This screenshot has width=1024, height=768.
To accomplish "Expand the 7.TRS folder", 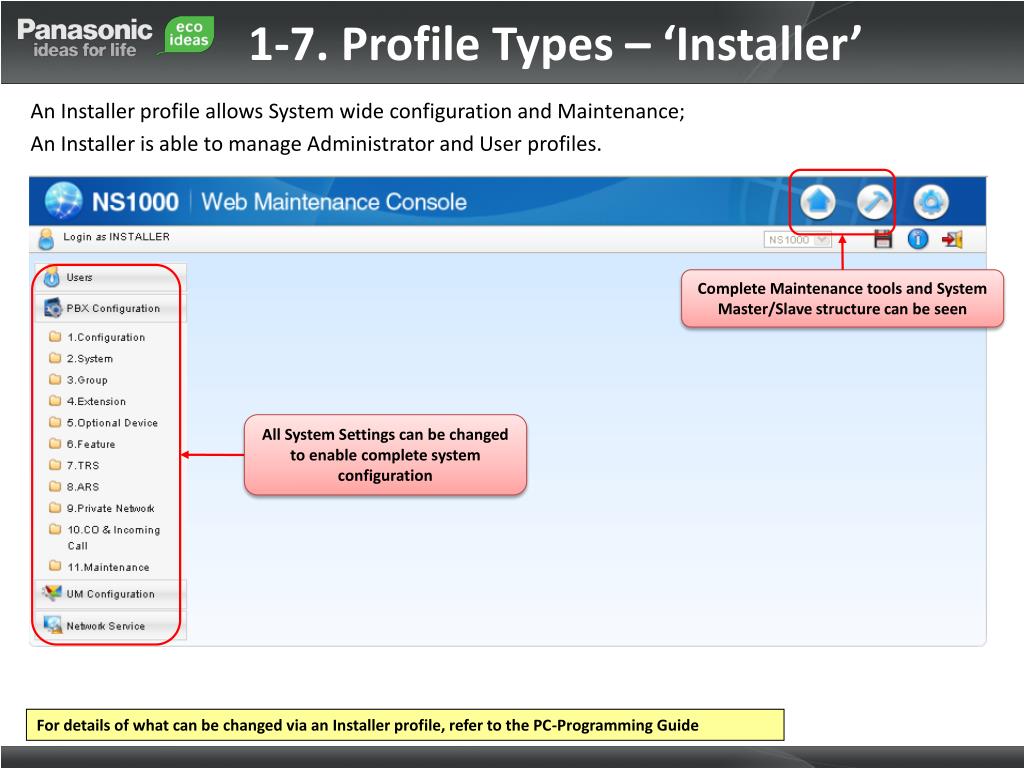I will tap(75, 466).
